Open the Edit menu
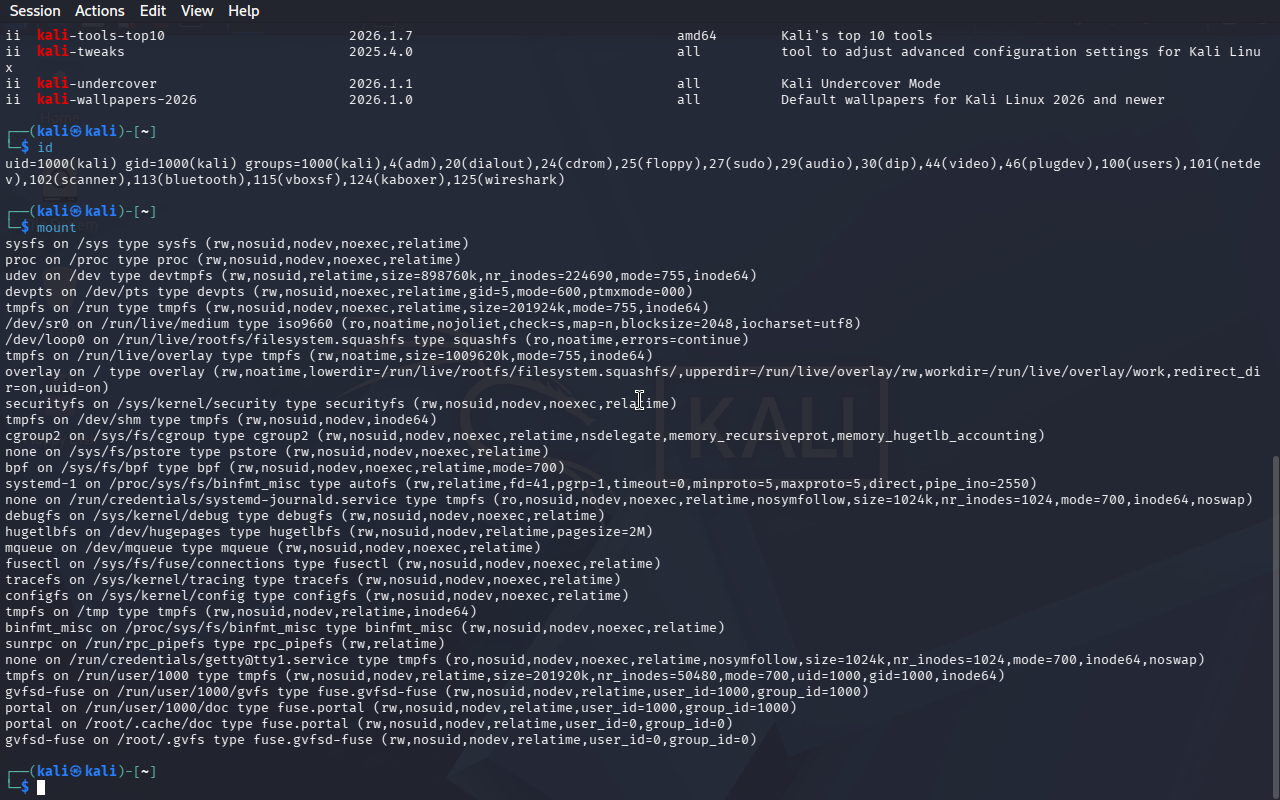1280x800 pixels. click(153, 11)
